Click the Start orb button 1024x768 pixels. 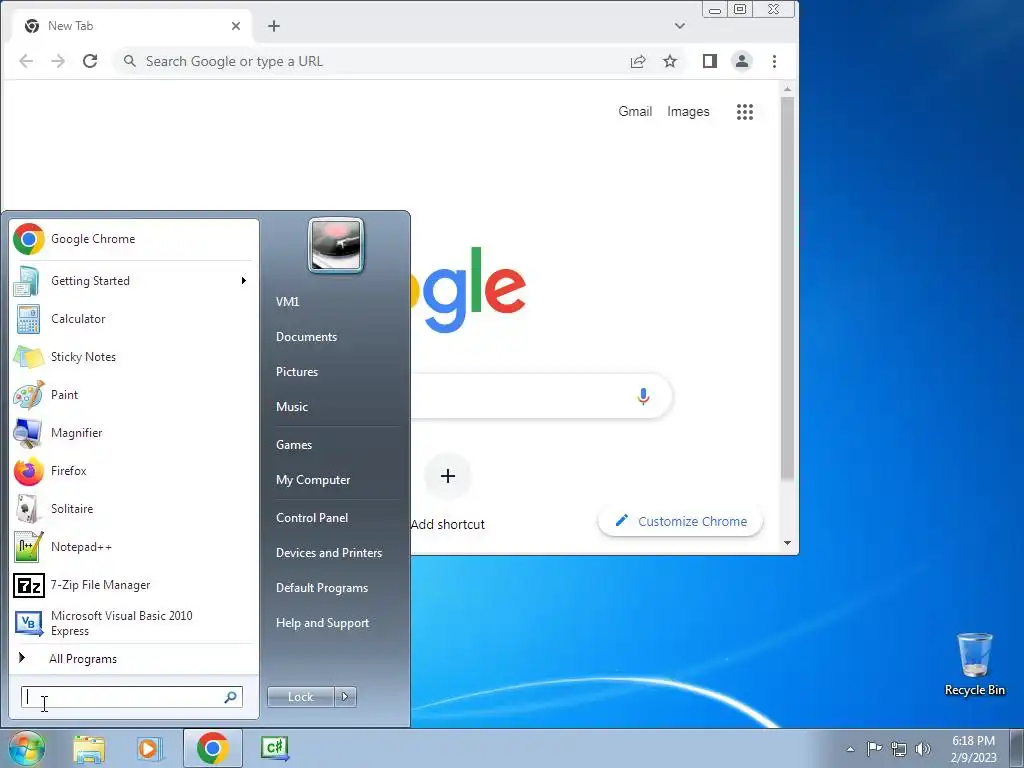[x=26, y=748]
